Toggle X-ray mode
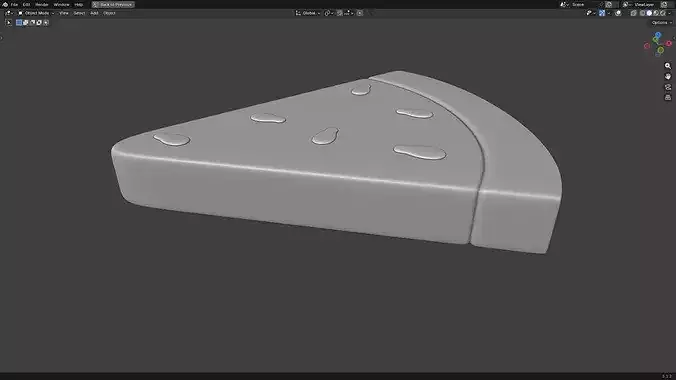The height and width of the screenshot is (380, 676). (633, 13)
